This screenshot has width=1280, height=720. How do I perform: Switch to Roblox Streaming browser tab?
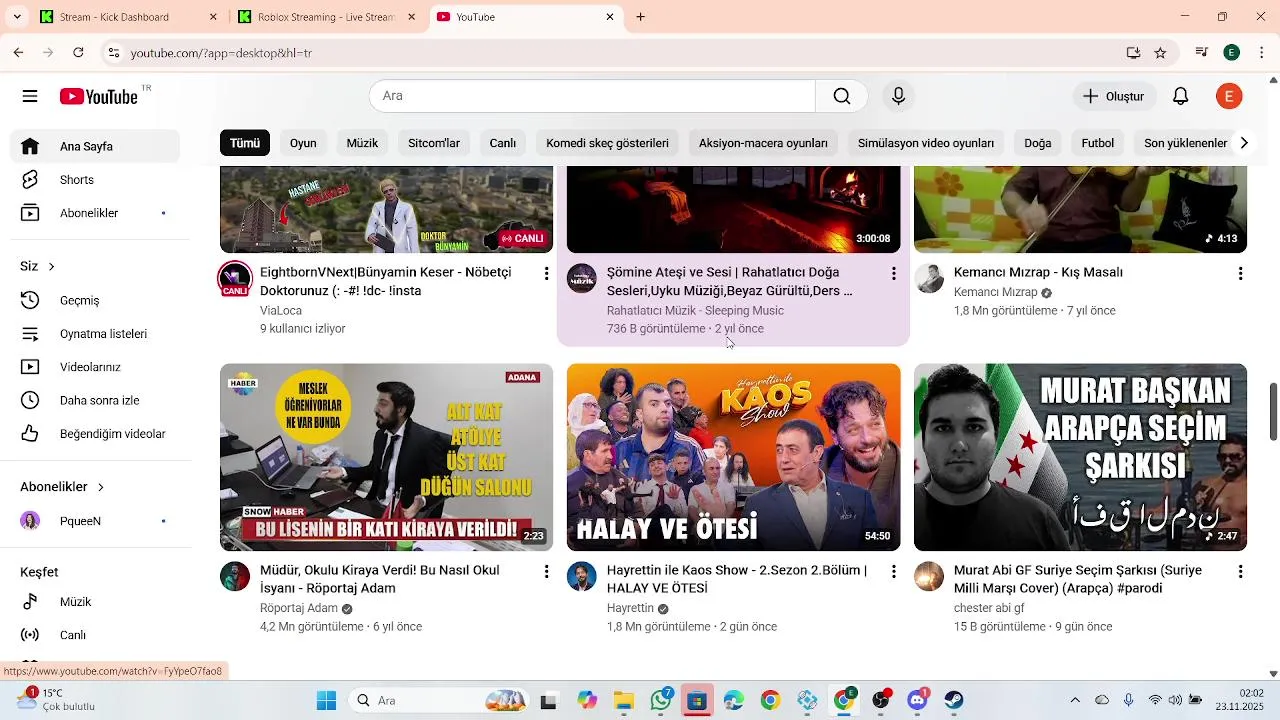[326, 17]
